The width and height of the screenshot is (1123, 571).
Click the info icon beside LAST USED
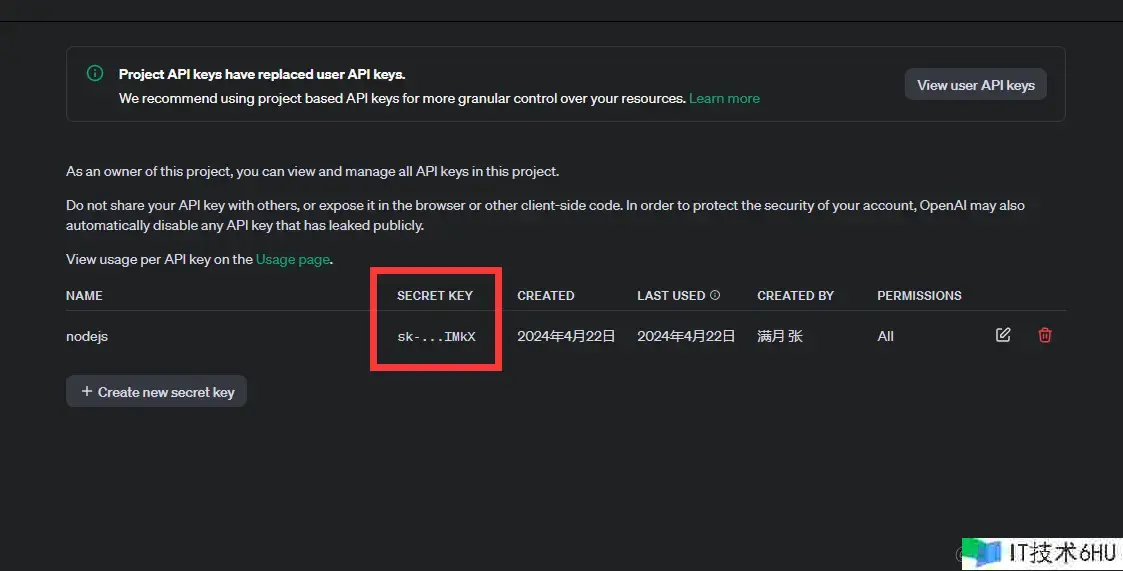(x=715, y=295)
